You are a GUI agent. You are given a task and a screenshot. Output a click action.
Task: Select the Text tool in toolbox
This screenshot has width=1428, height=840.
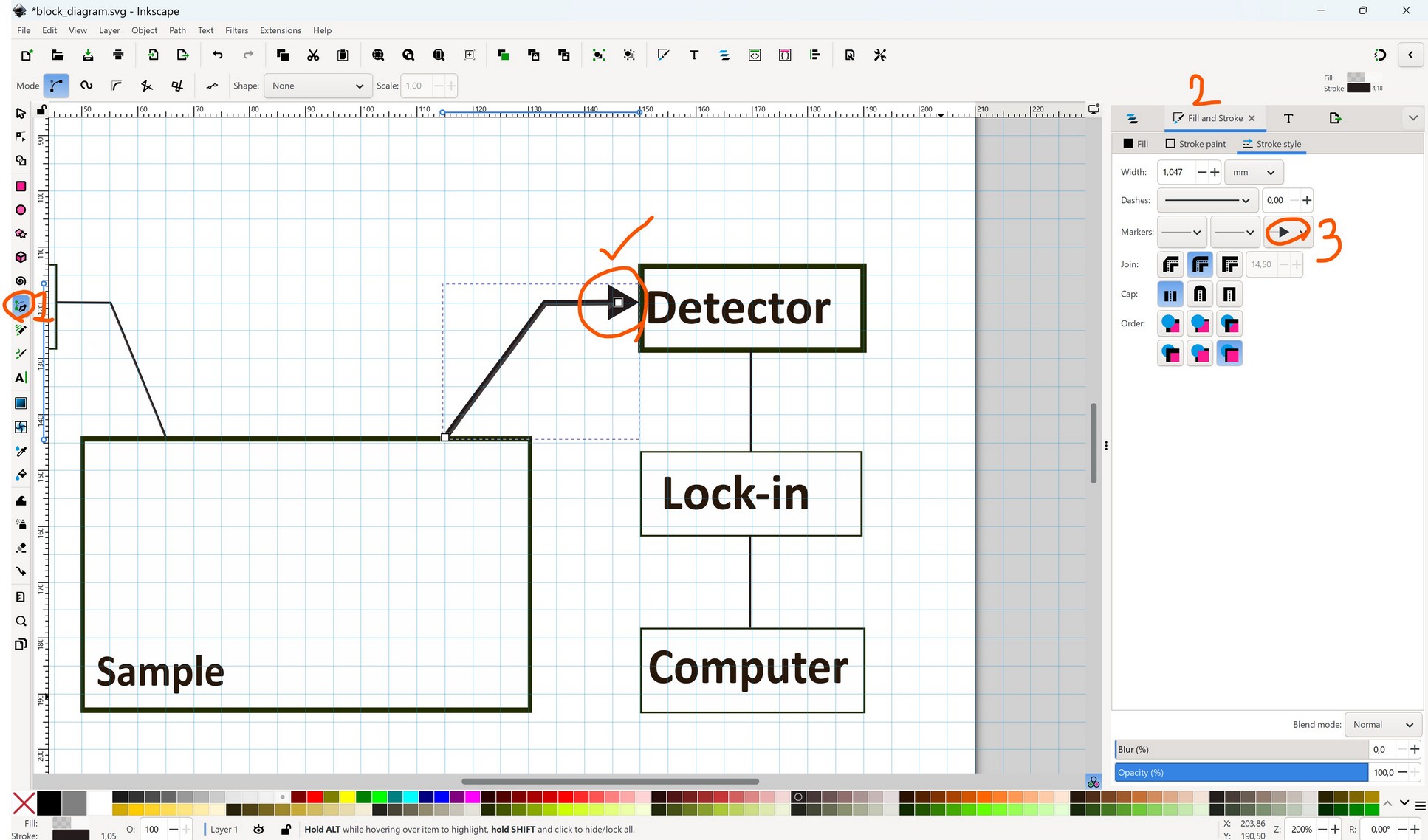pos(21,378)
